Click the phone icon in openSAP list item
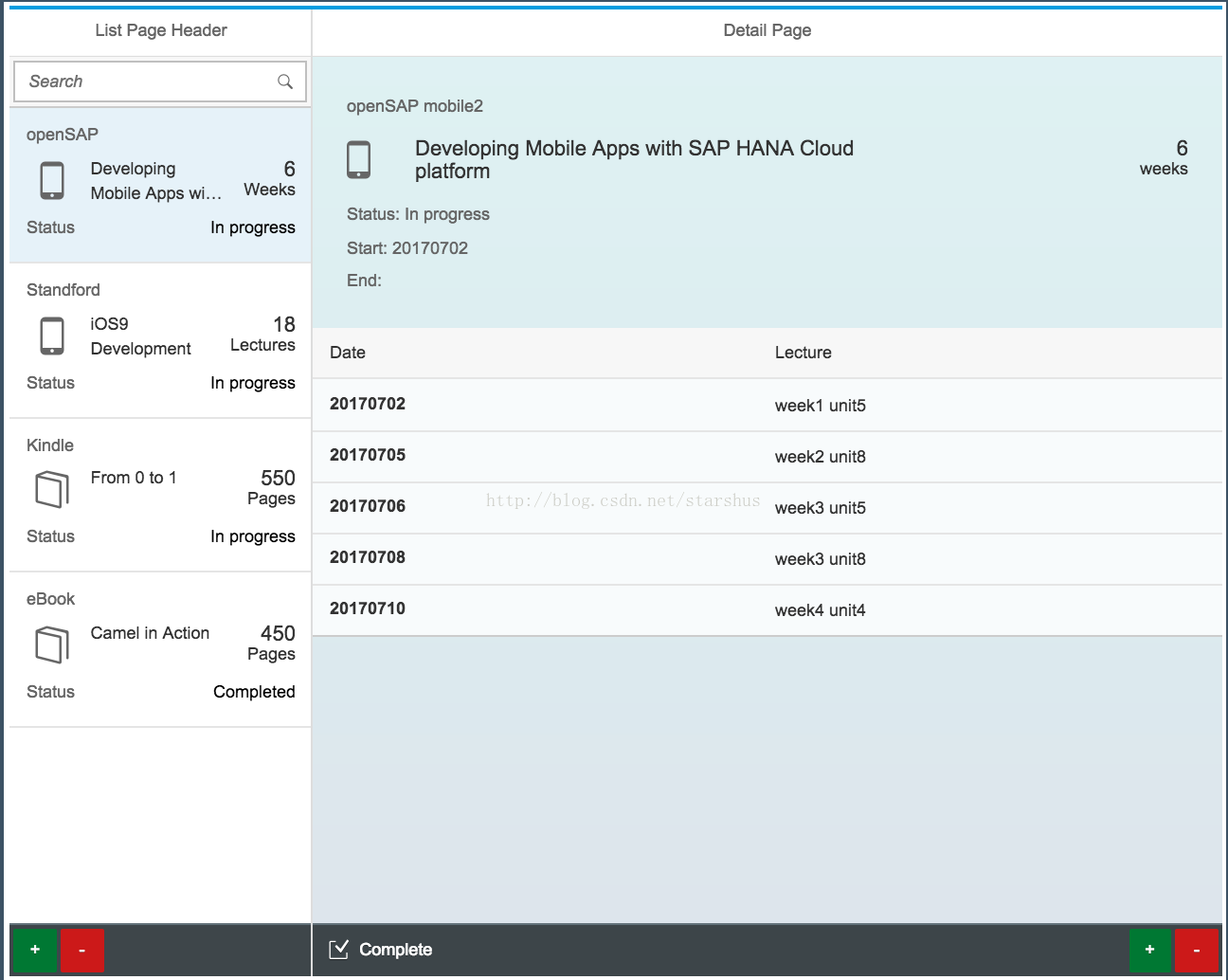 point(52,180)
